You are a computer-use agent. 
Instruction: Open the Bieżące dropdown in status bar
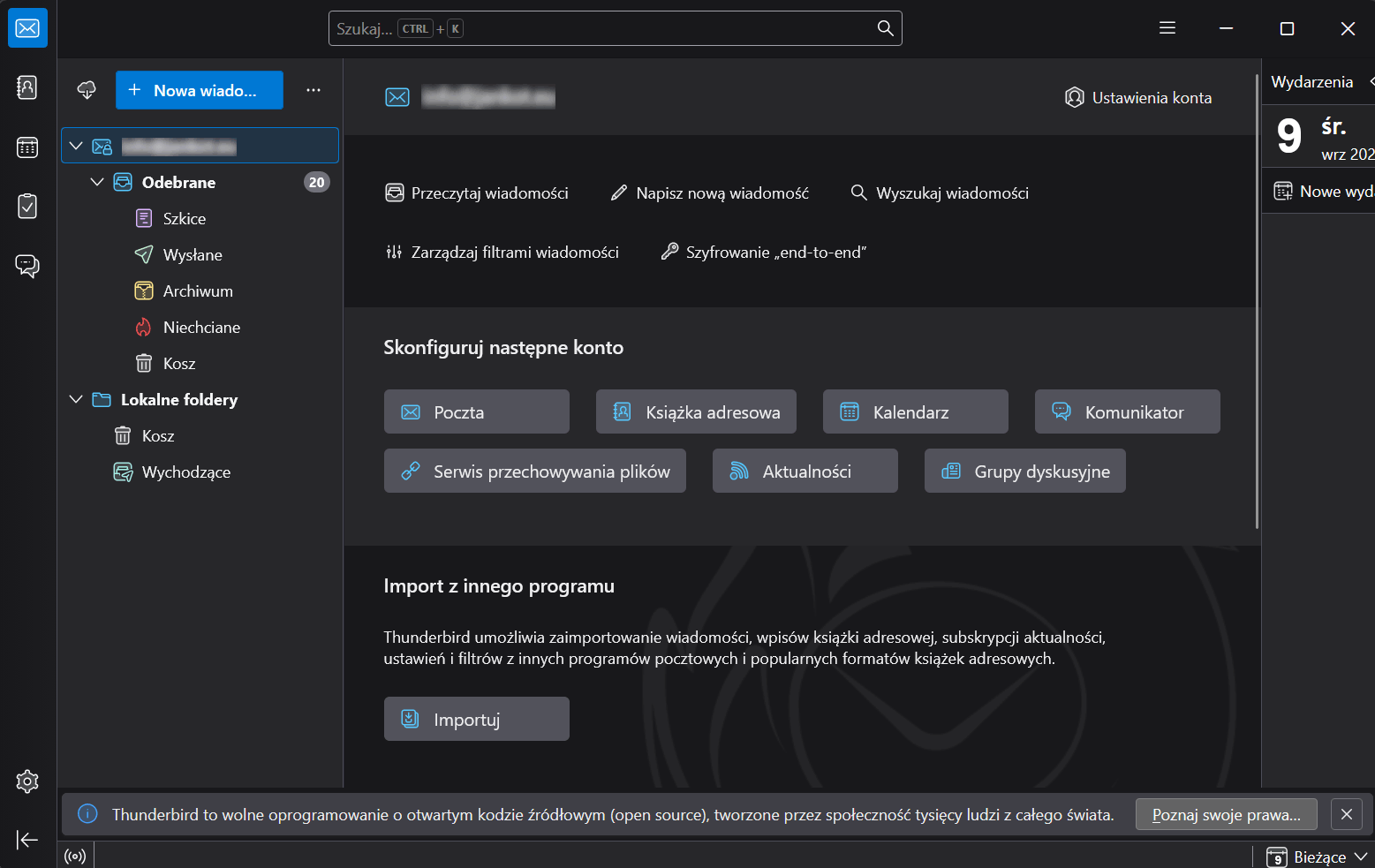pyautogui.click(x=1318, y=857)
